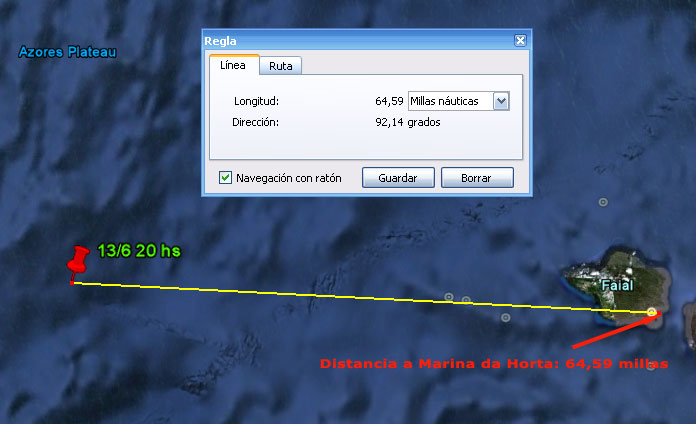Click the Dirección value 92,14 grados
This screenshot has width=696, height=424.
click(x=407, y=122)
